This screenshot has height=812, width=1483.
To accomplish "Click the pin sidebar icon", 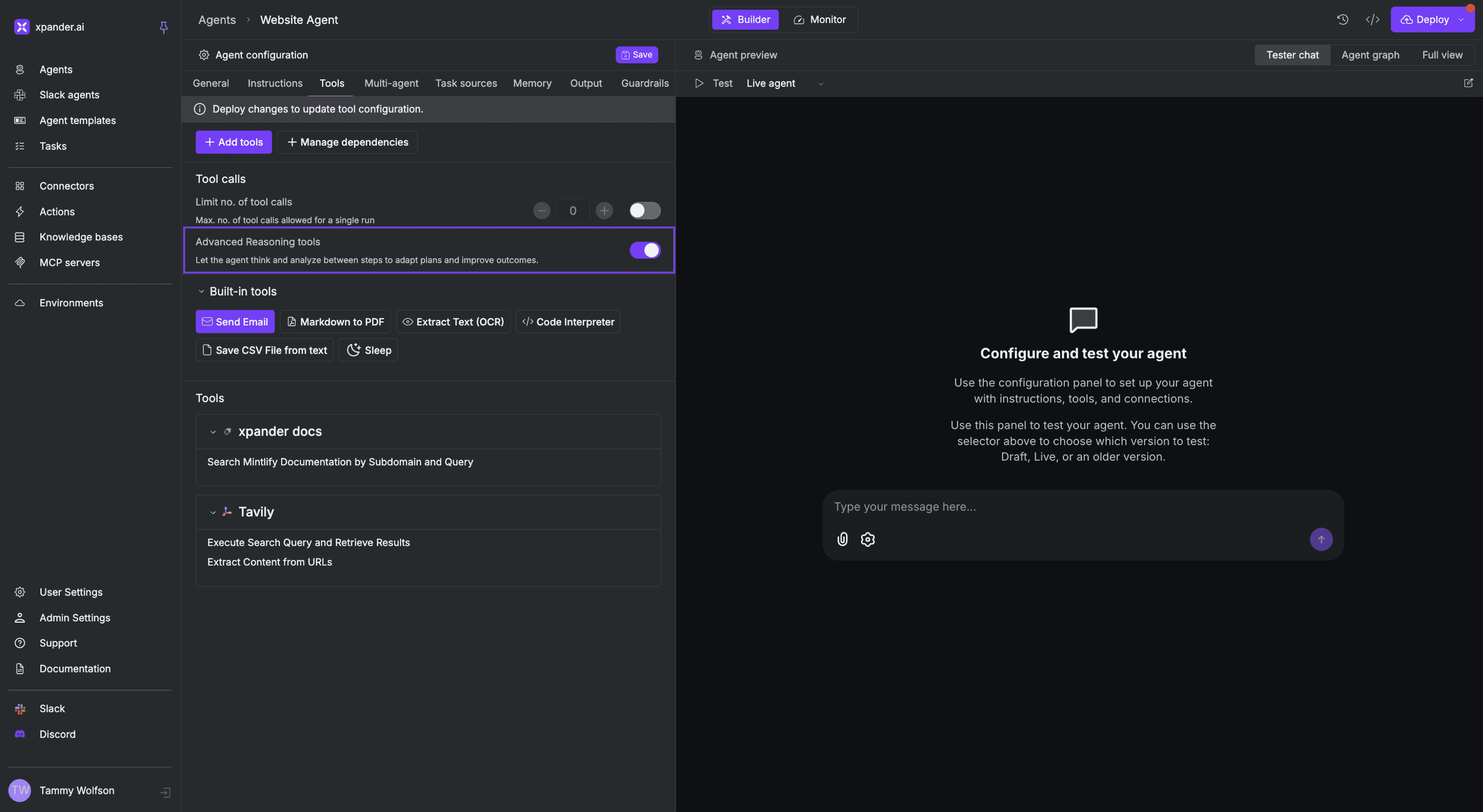I will coord(163,27).
